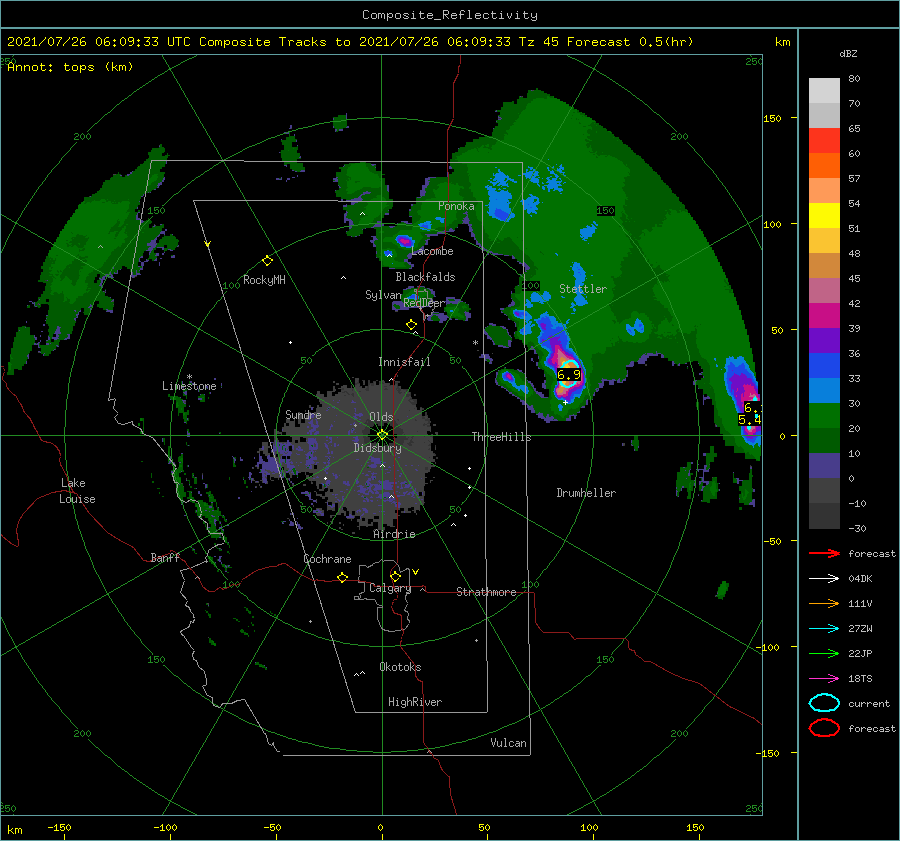Click the storm cell labeled 6.9

click(569, 374)
